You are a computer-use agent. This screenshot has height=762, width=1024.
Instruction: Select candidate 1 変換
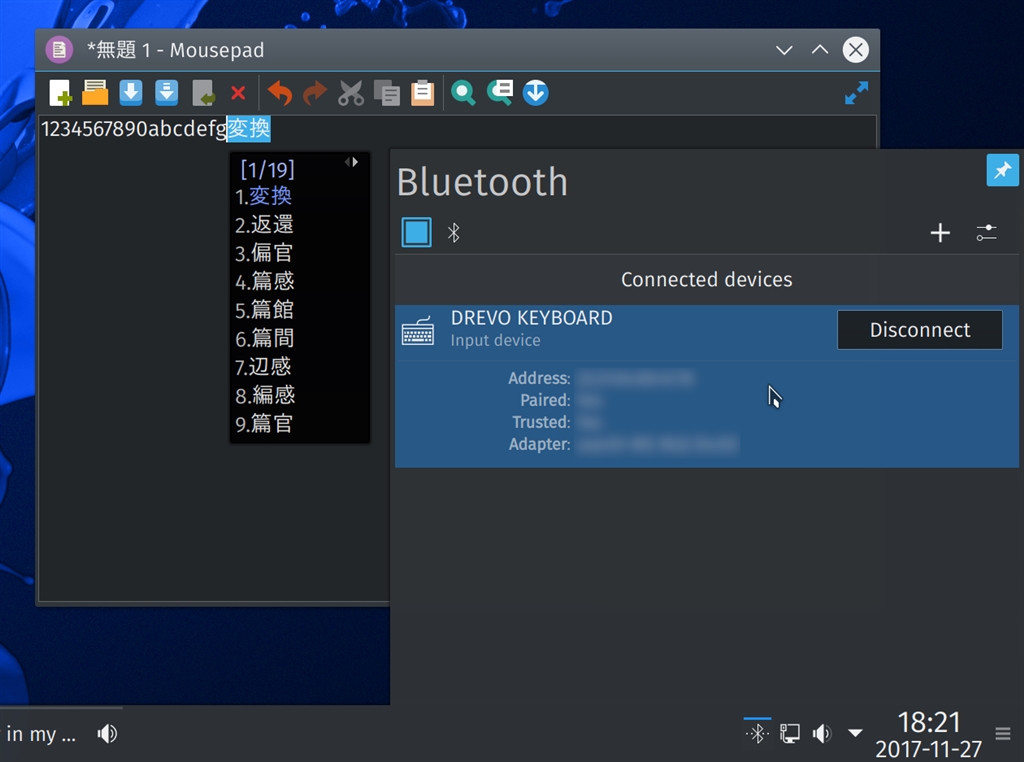(x=263, y=196)
